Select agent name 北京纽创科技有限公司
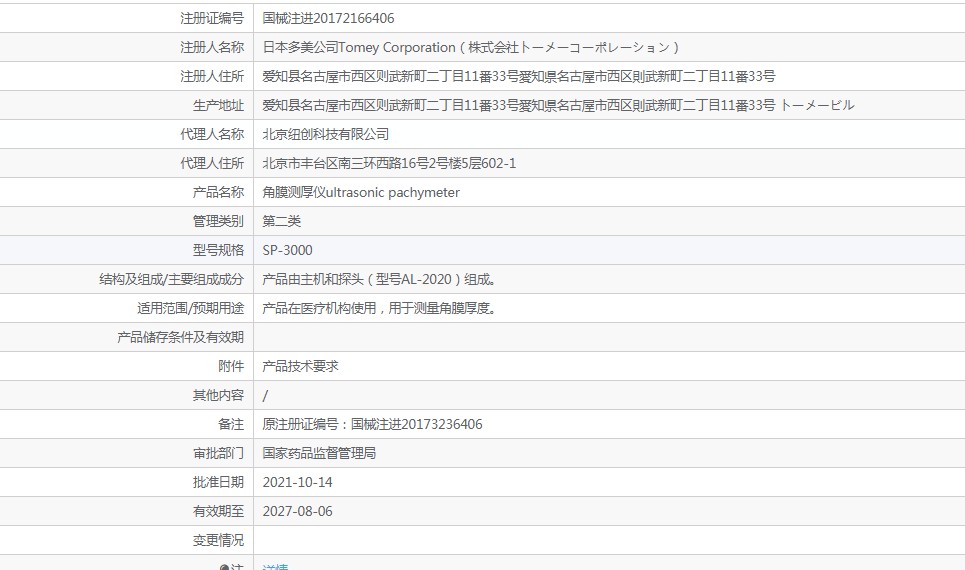 (326, 134)
